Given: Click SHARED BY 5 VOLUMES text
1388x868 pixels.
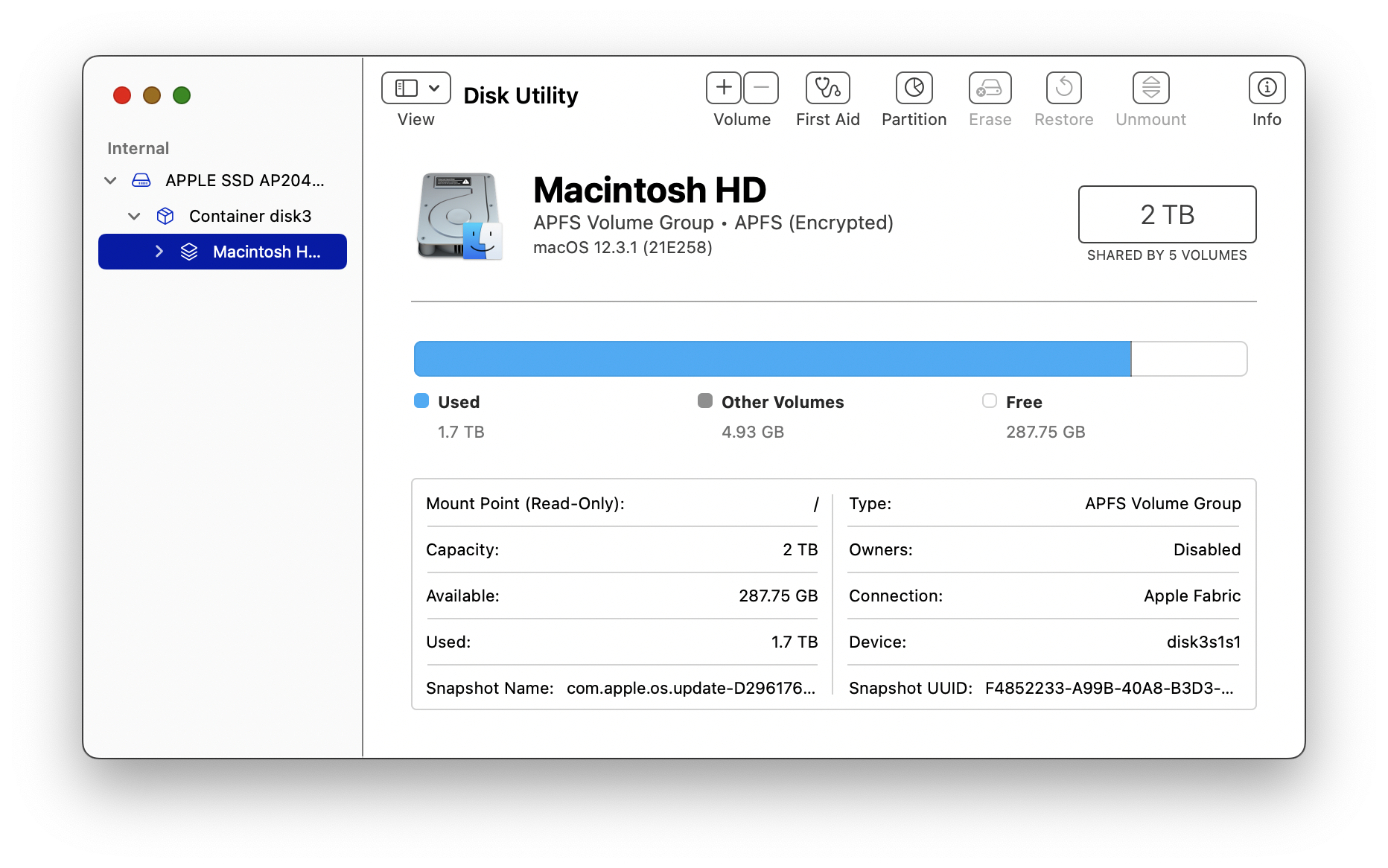Looking at the screenshot, I should coord(1168,255).
